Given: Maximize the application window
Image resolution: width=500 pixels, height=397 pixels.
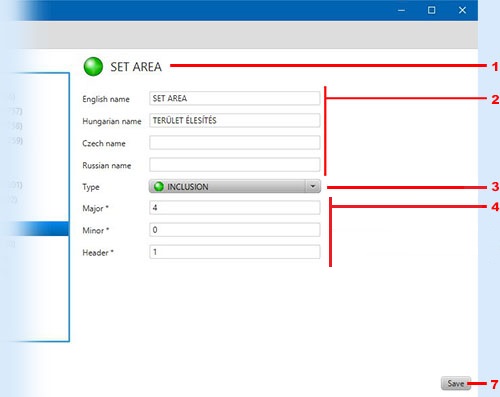Looking at the screenshot, I should click(431, 10).
